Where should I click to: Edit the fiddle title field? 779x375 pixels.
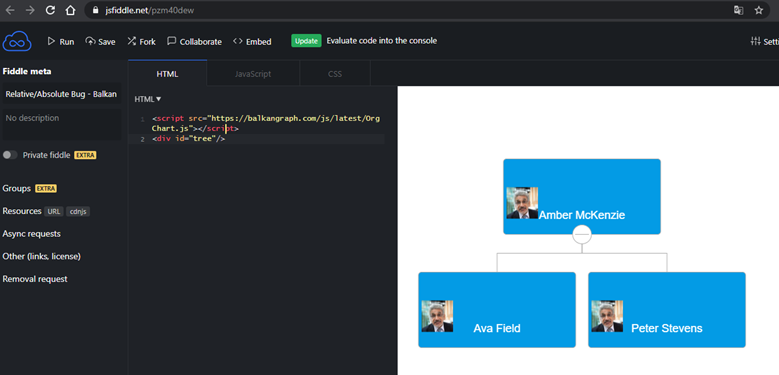[x=62, y=94]
